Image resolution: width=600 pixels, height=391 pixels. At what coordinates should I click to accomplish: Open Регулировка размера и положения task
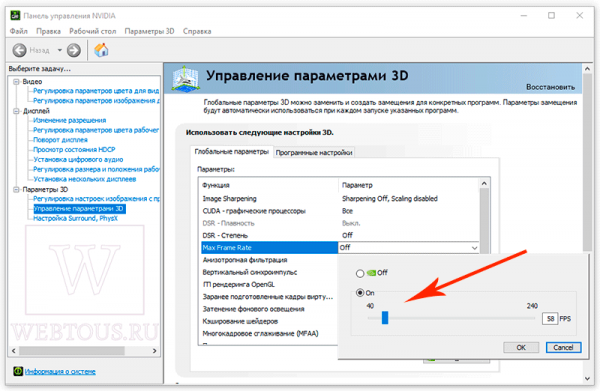pyautogui.click(x=96, y=169)
